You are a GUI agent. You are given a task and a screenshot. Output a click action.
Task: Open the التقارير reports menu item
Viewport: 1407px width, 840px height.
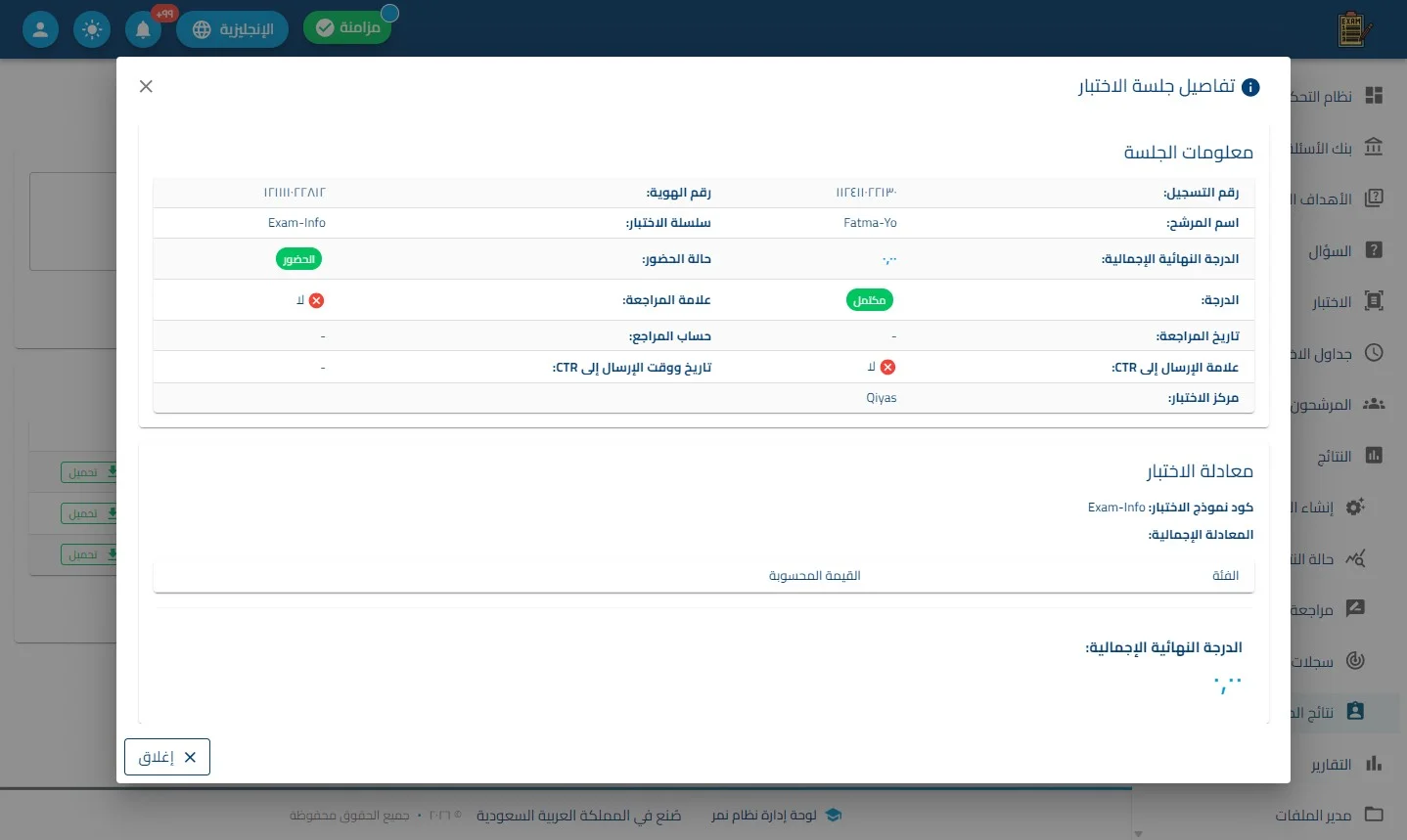[1346, 764]
